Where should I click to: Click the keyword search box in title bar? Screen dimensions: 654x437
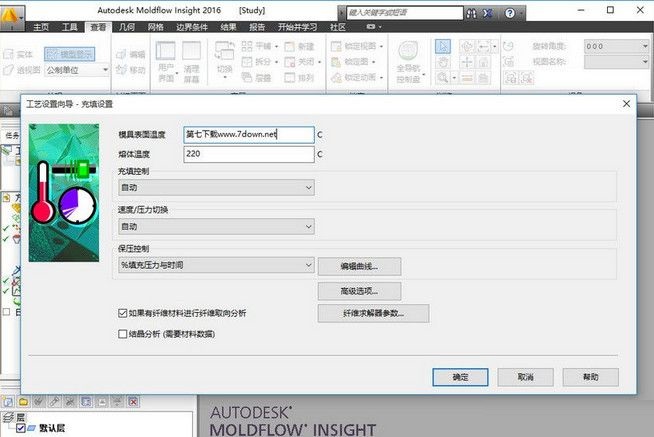pos(405,13)
